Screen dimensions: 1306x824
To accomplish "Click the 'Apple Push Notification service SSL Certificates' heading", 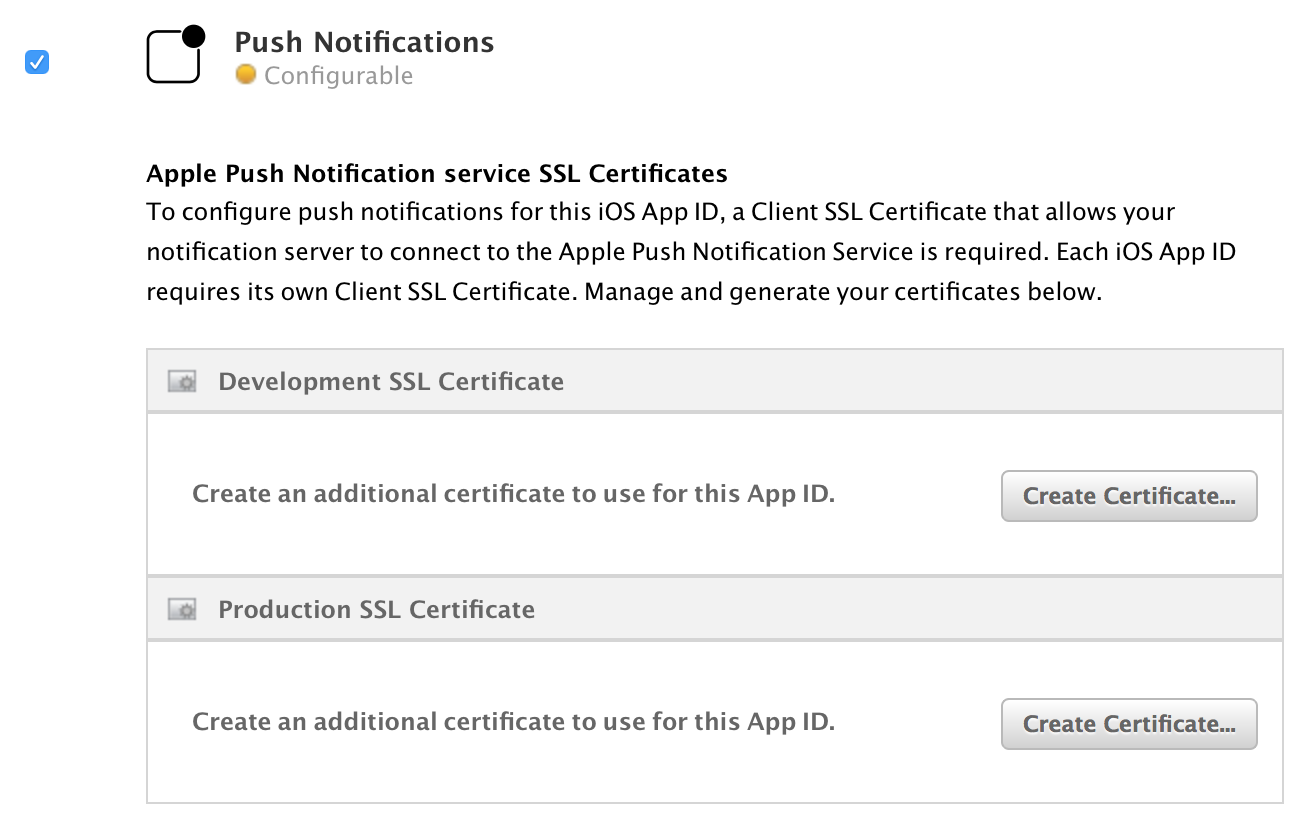I will click(x=437, y=174).
